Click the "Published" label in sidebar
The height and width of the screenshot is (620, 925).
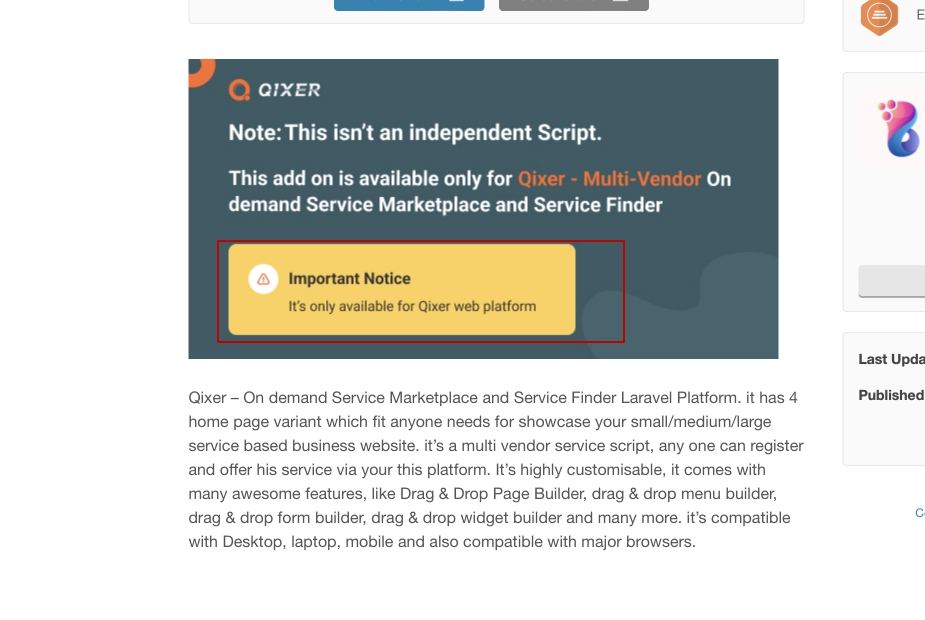click(x=890, y=395)
